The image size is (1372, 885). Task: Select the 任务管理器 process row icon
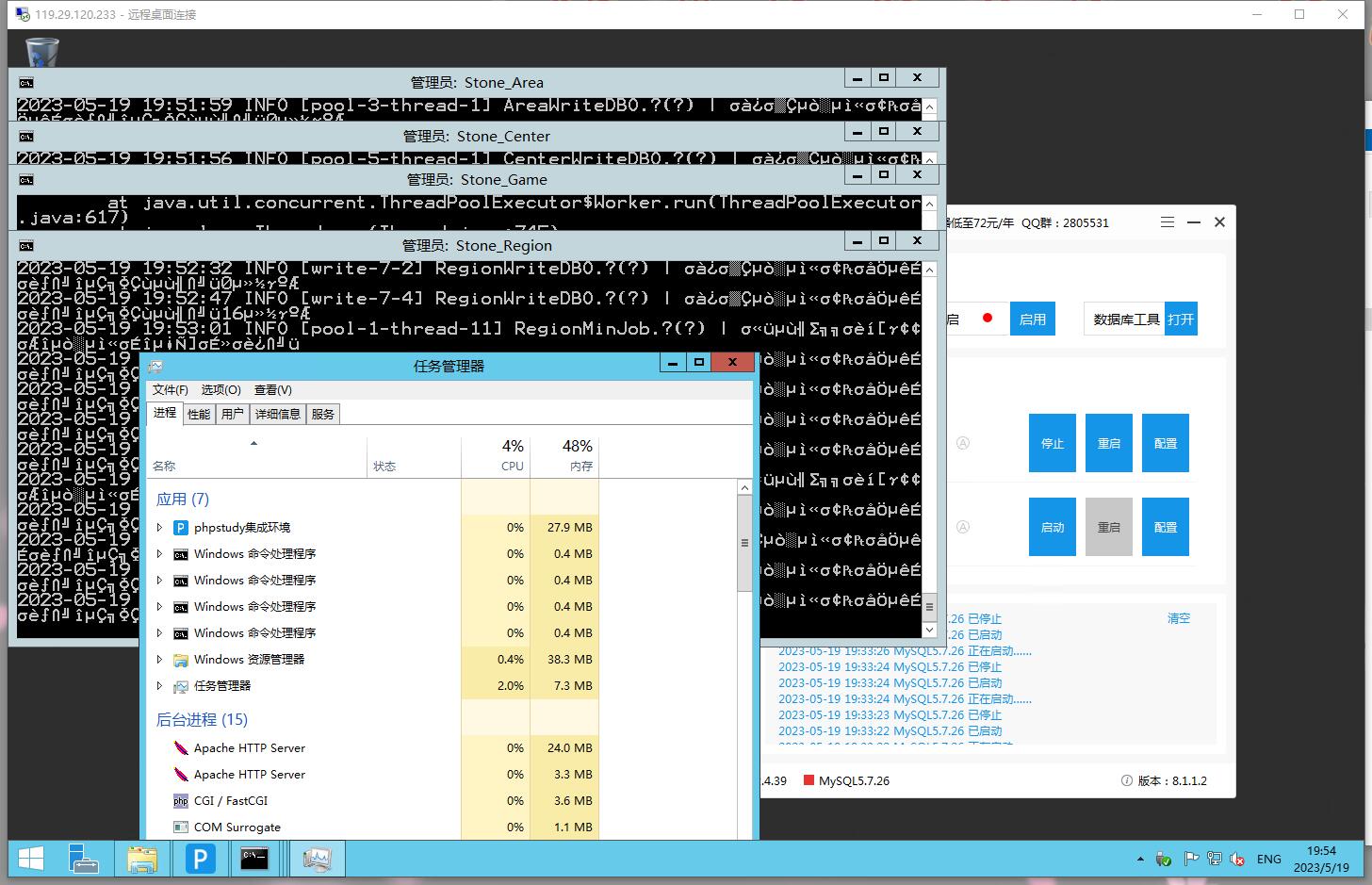[181, 686]
